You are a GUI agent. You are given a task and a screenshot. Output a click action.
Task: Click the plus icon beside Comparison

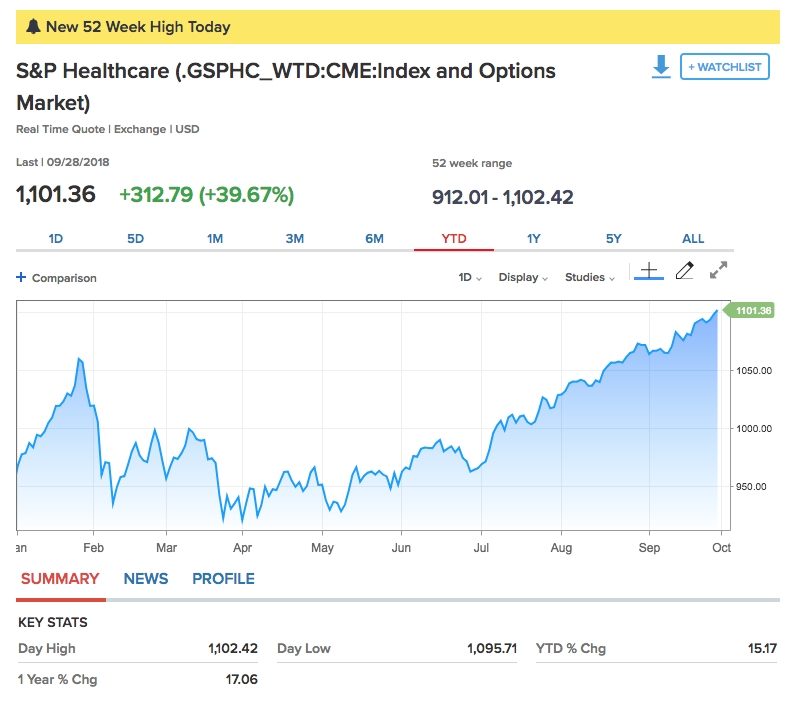point(21,277)
